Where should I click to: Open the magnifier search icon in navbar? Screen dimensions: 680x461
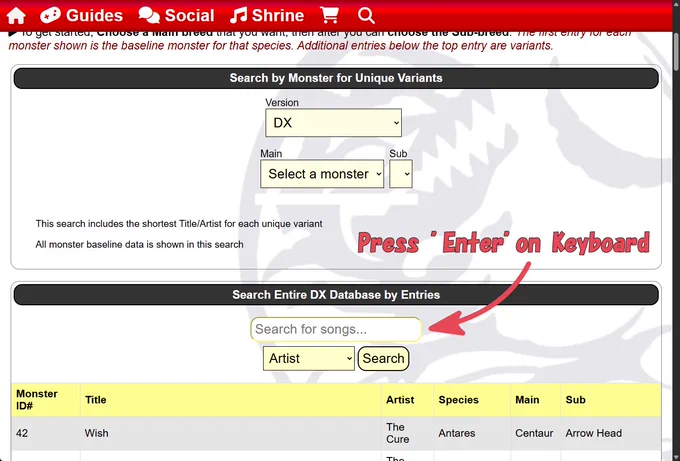point(366,16)
